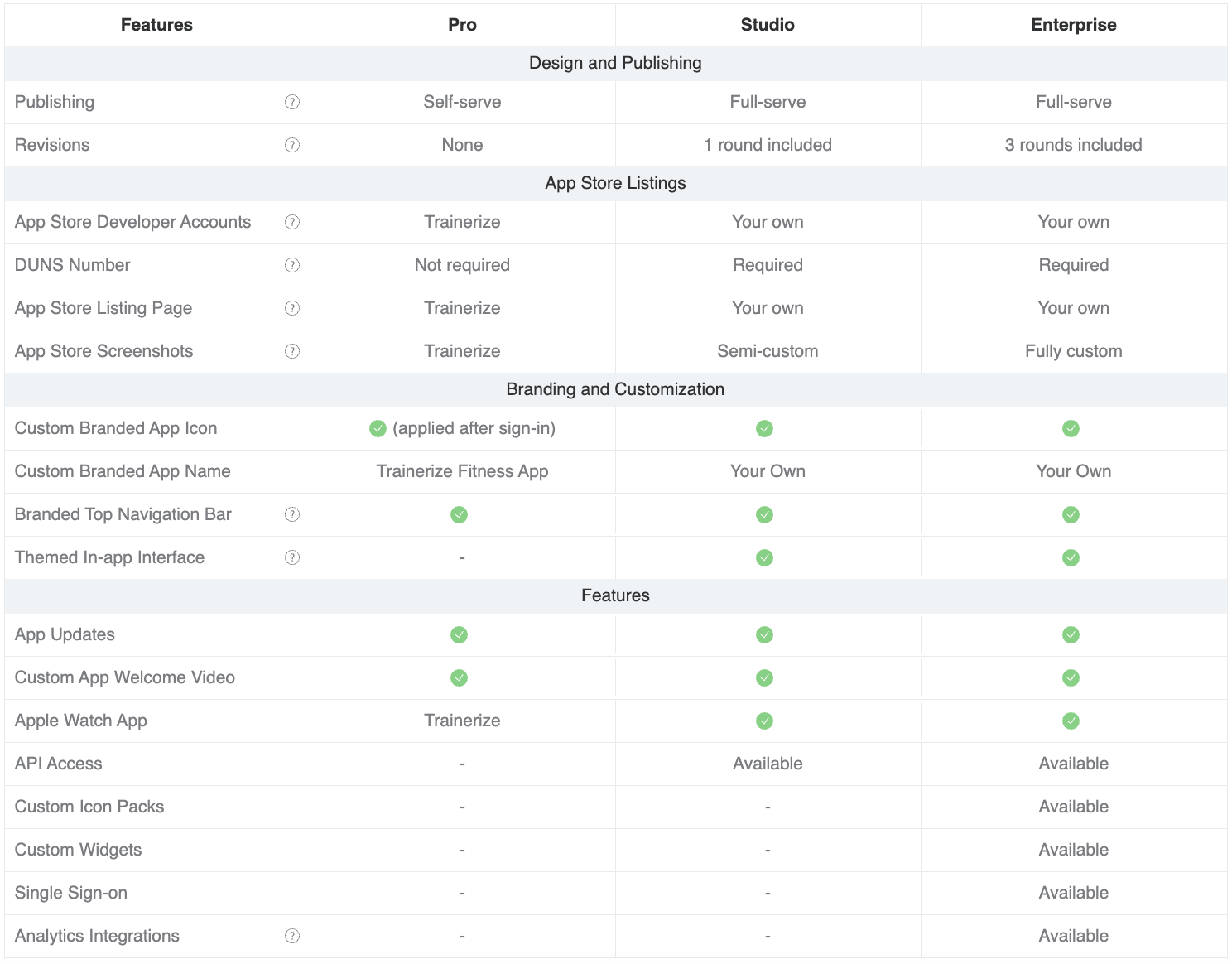
Task: Click the Analytics Integrations help icon
Action: click(292, 936)
